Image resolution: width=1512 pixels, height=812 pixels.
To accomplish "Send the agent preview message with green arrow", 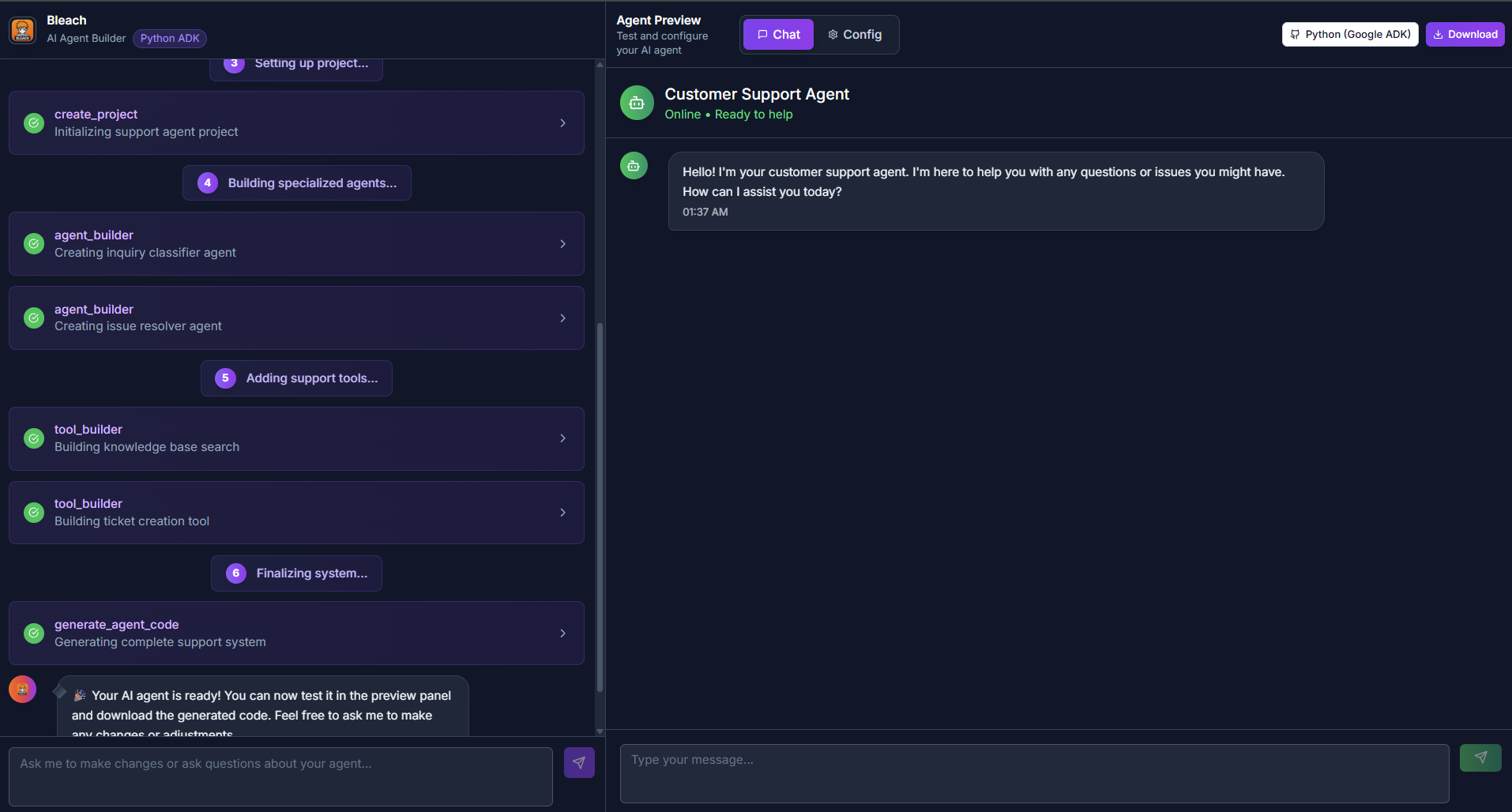I will [x=1480, y=758].
